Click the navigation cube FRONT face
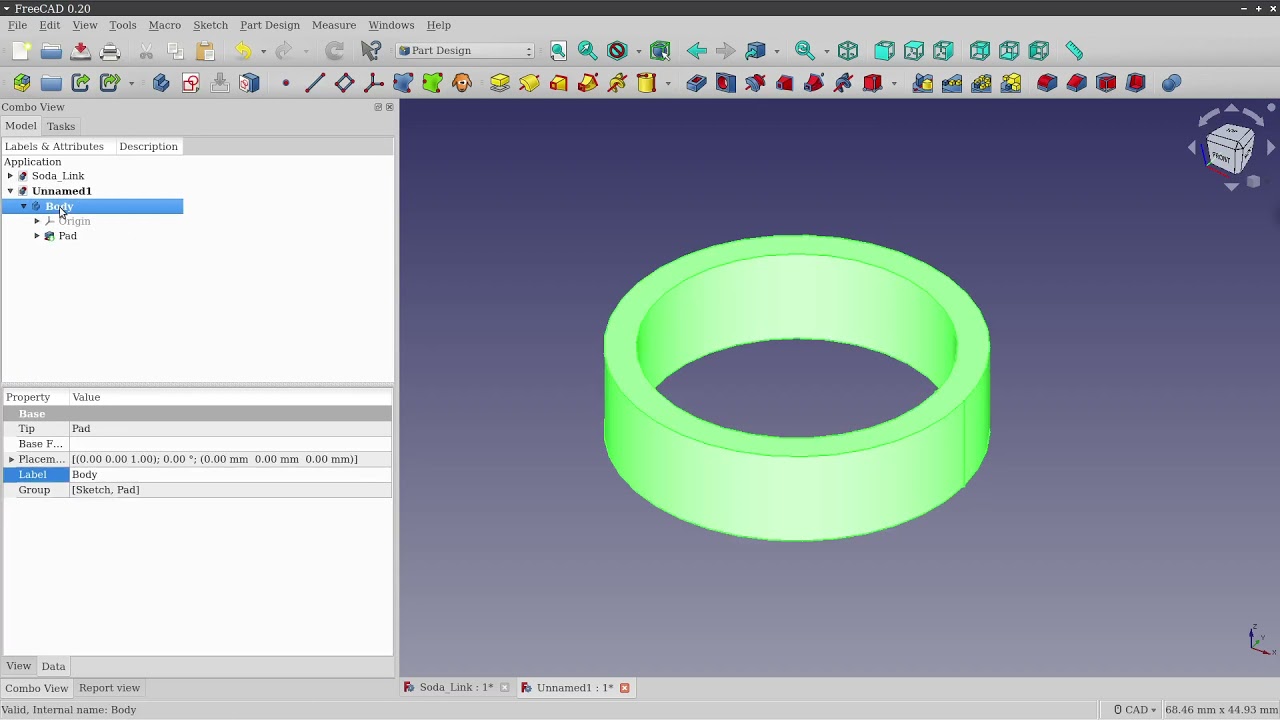The image size is (1280, 720). click(1221, 158)
